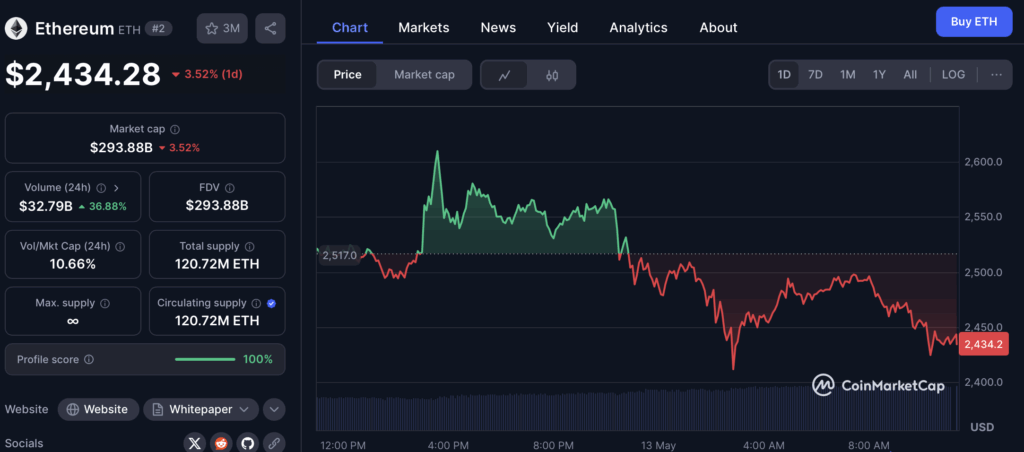
Task: Toggle LOG scale on the chart
Action: click(x=953, y=74)
